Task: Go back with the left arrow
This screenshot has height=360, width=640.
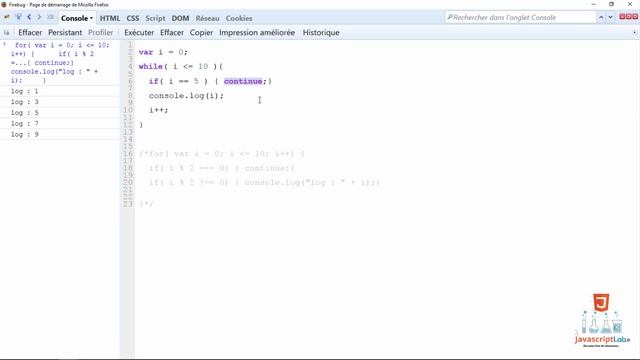Action: click(29, 17)
